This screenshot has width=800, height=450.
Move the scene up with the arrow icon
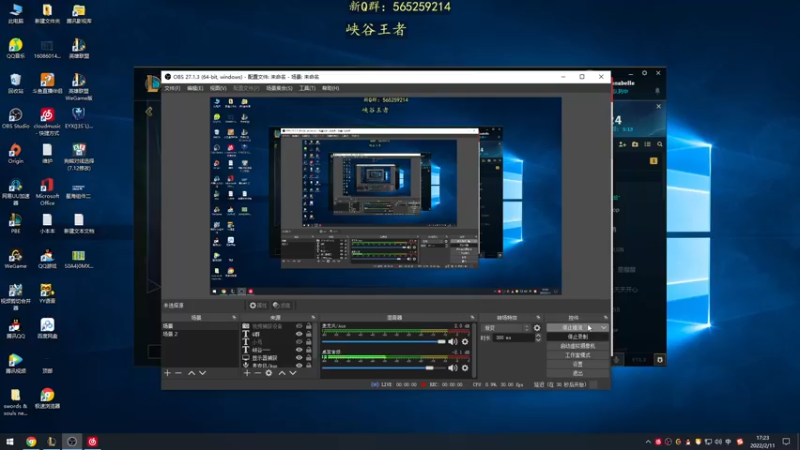pos(191,373)
